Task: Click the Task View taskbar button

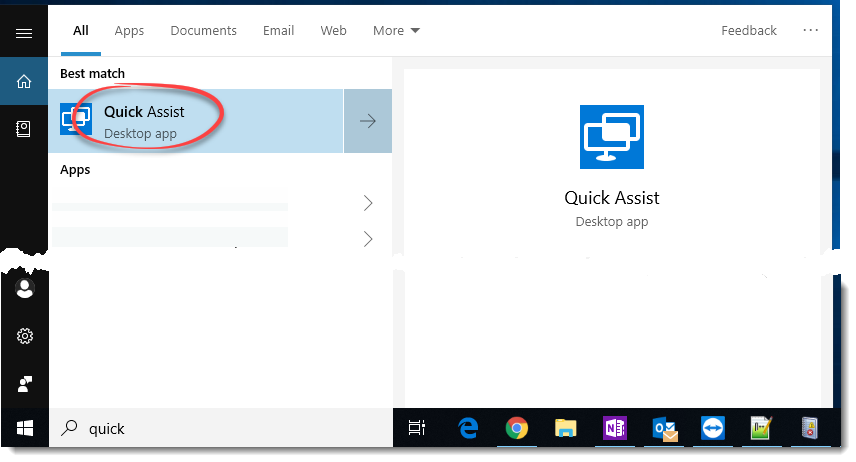Action: [x=418, y=428]
